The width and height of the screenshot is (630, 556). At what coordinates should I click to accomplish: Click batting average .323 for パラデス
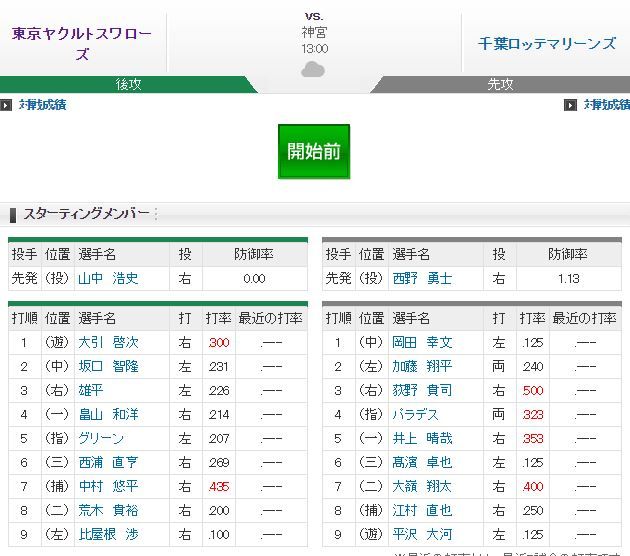533,415
